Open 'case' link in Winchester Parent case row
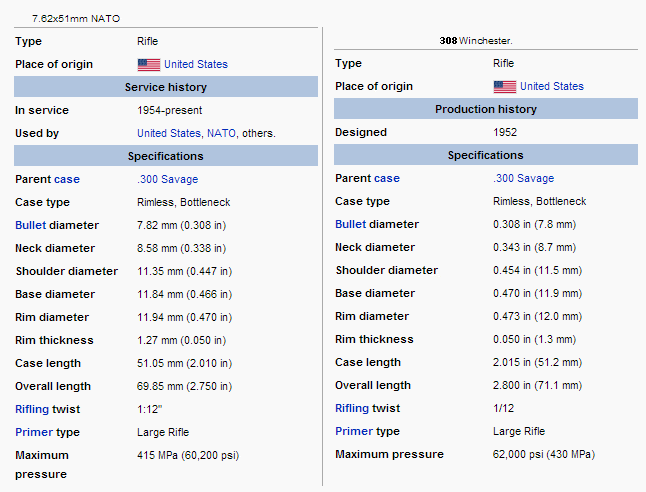Screen dimensions: 646x492 pos(387,178)
